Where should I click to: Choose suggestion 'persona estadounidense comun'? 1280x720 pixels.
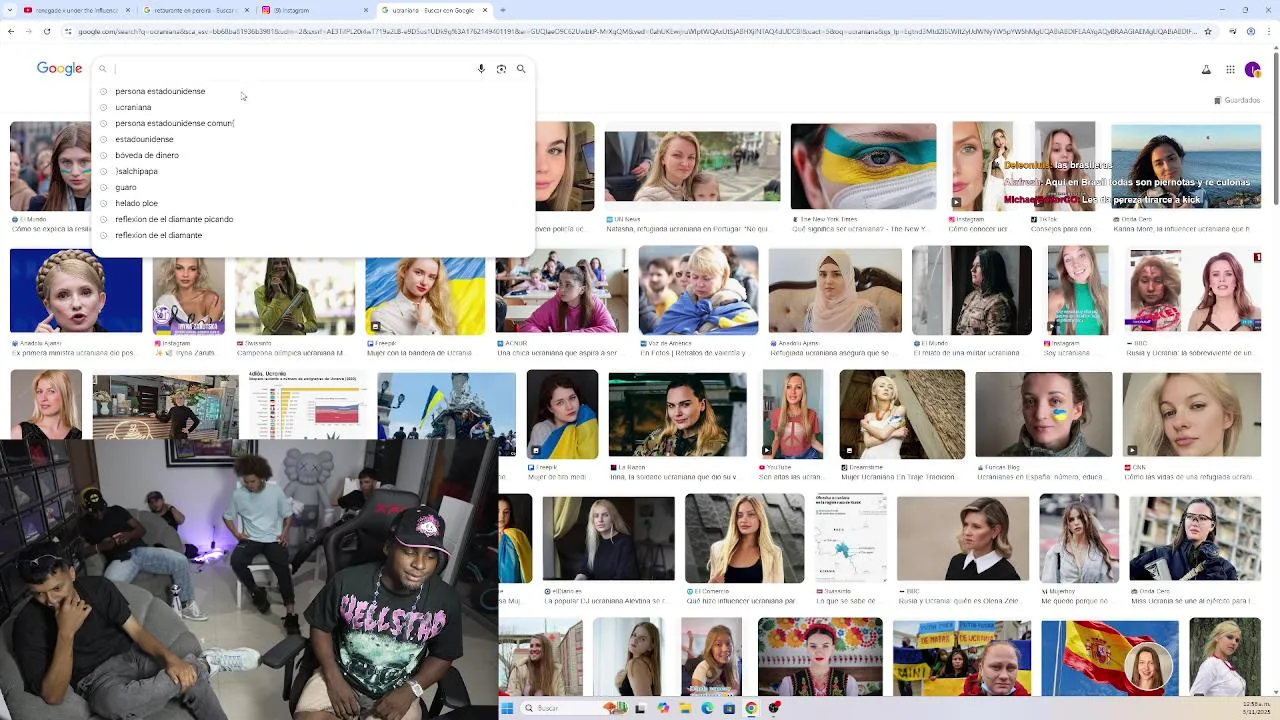pos(174,123)
